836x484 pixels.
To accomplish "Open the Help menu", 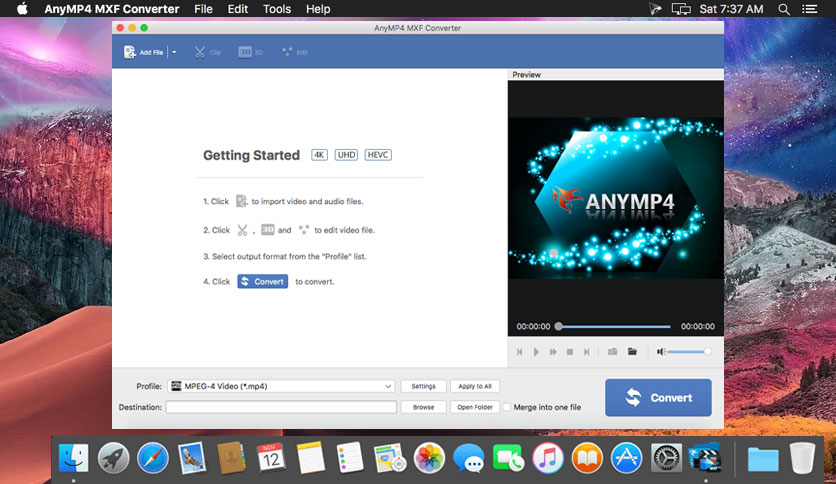I will [318, 9].
